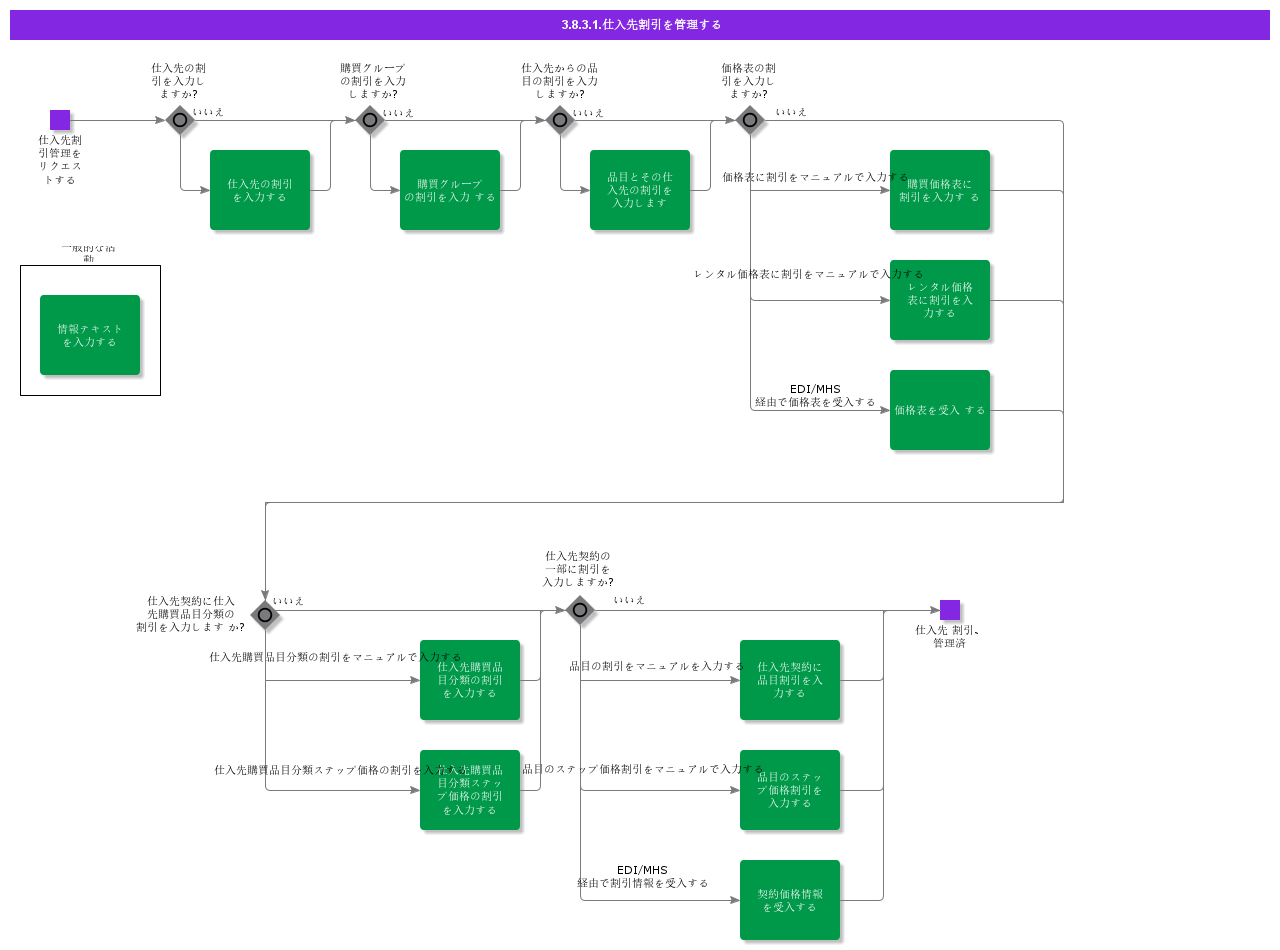Click flow label 仕入先購買品目分類の割引をマニュアルで入力する

(336, 658)
